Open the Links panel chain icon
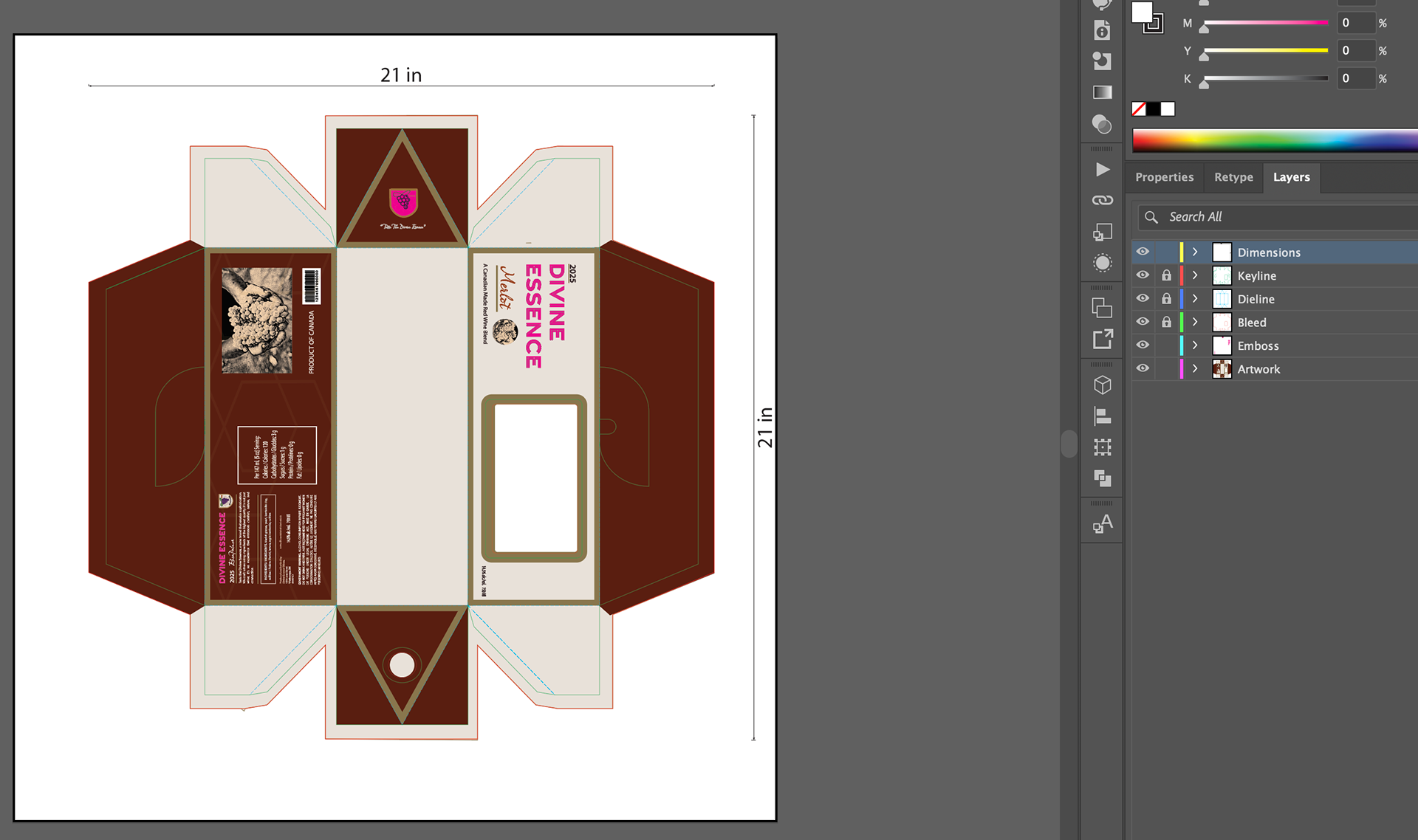The height and width of the screenshot is (840, 1418). 1102,200
